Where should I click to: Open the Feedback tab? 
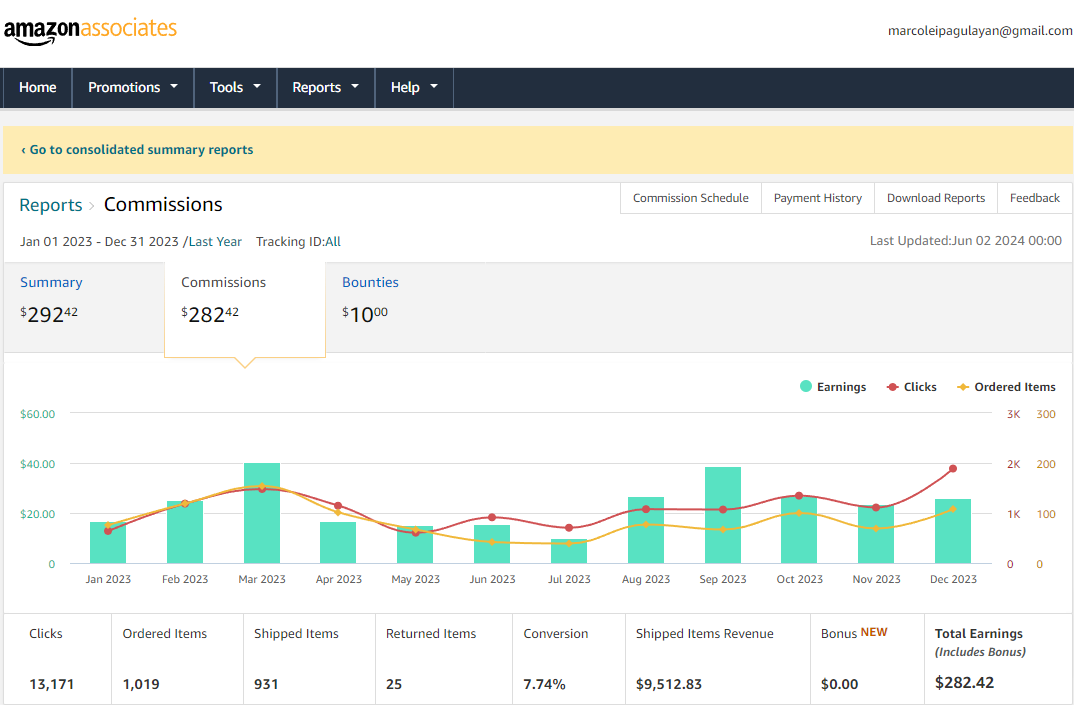pos(1035,198)
